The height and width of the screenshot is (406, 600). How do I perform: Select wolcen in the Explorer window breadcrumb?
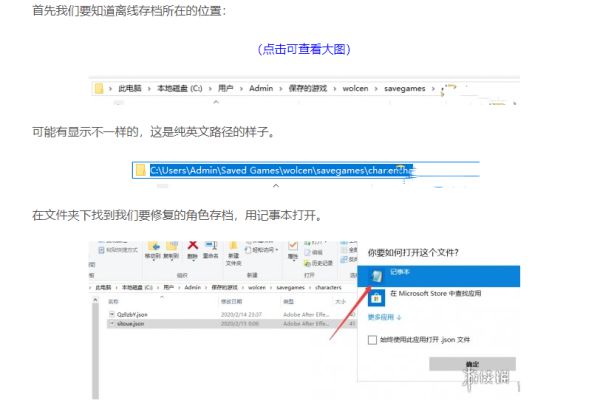(x=256, y=287)
